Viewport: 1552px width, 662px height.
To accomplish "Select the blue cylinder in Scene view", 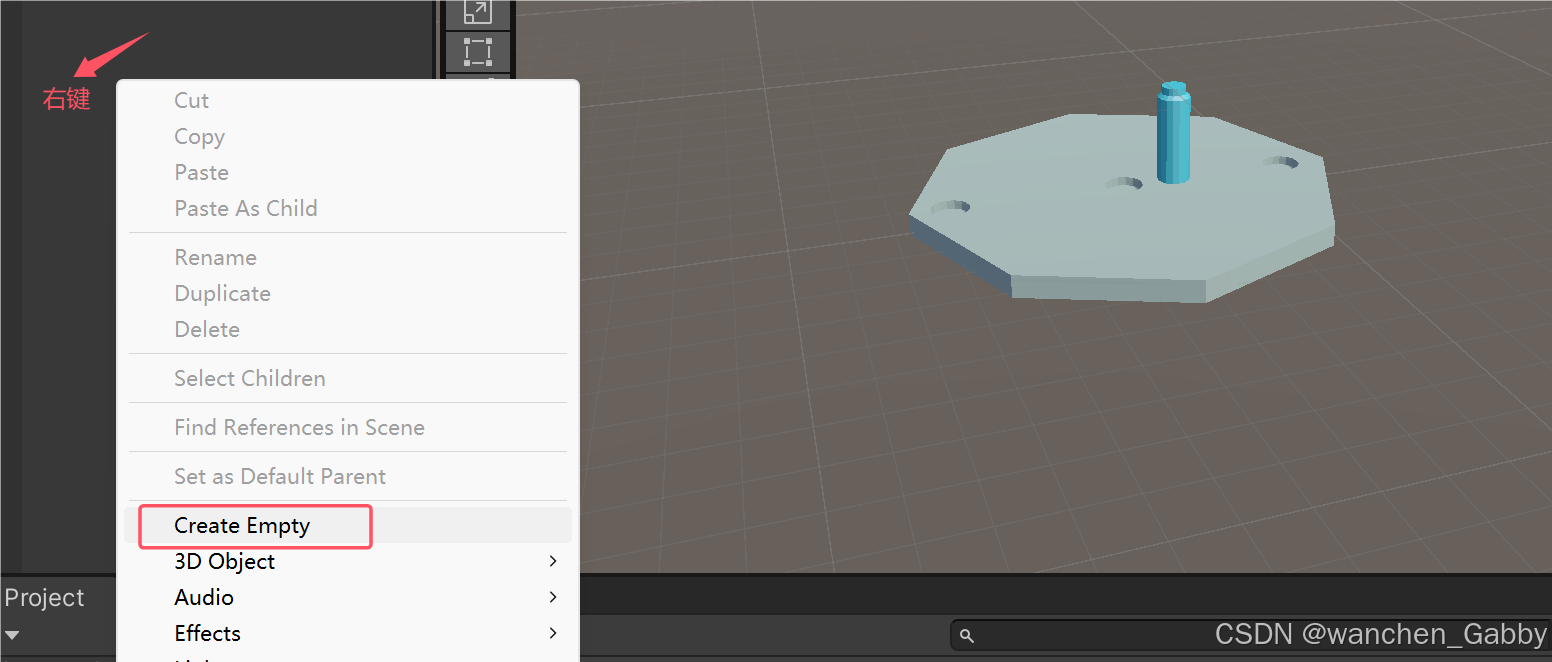I will [x=1173, y=135].
